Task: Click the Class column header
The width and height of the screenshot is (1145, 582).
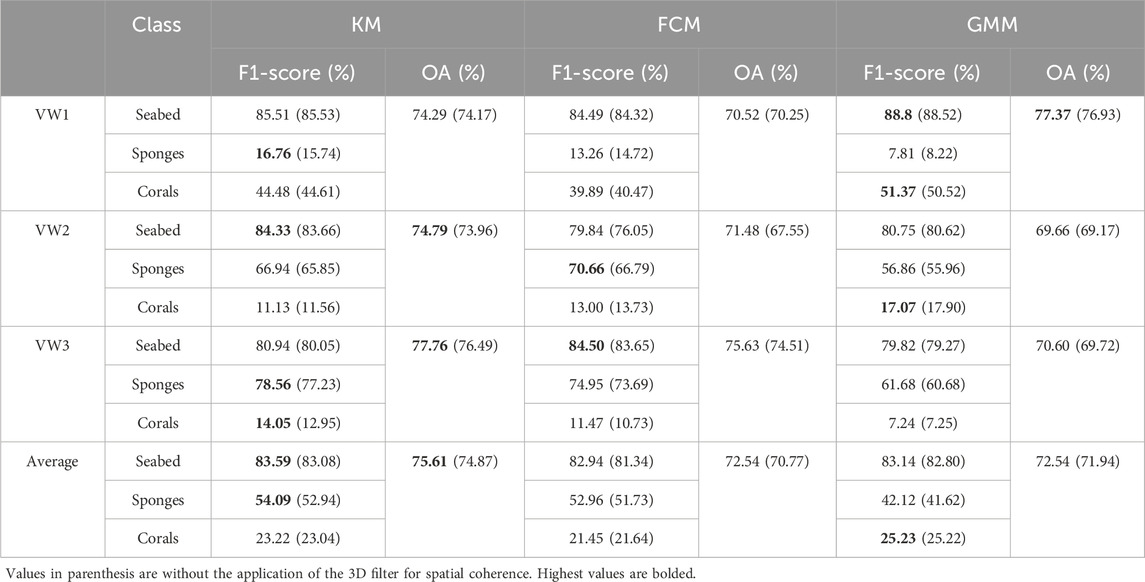Action: pos(156,23)
